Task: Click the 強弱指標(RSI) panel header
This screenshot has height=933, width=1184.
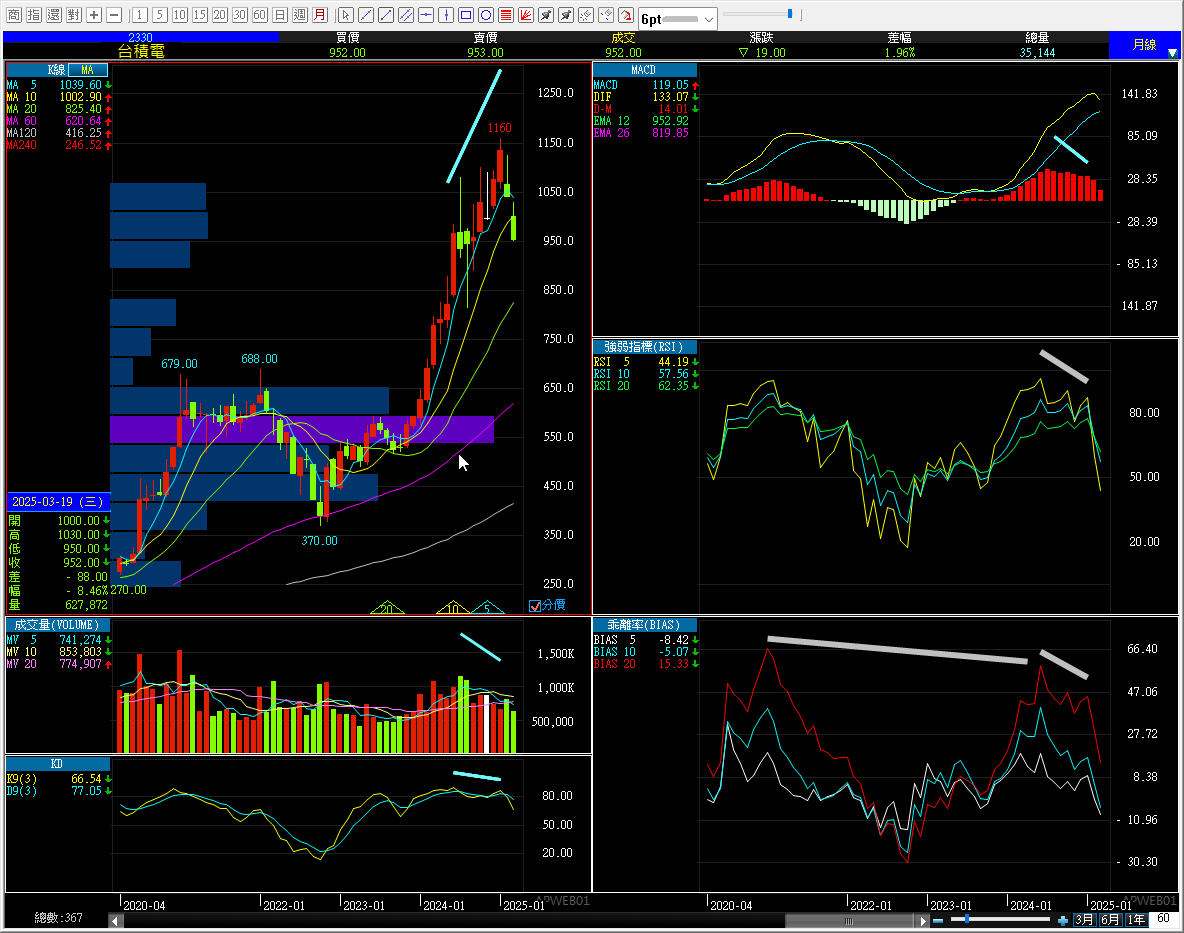Action: (644, 346)
